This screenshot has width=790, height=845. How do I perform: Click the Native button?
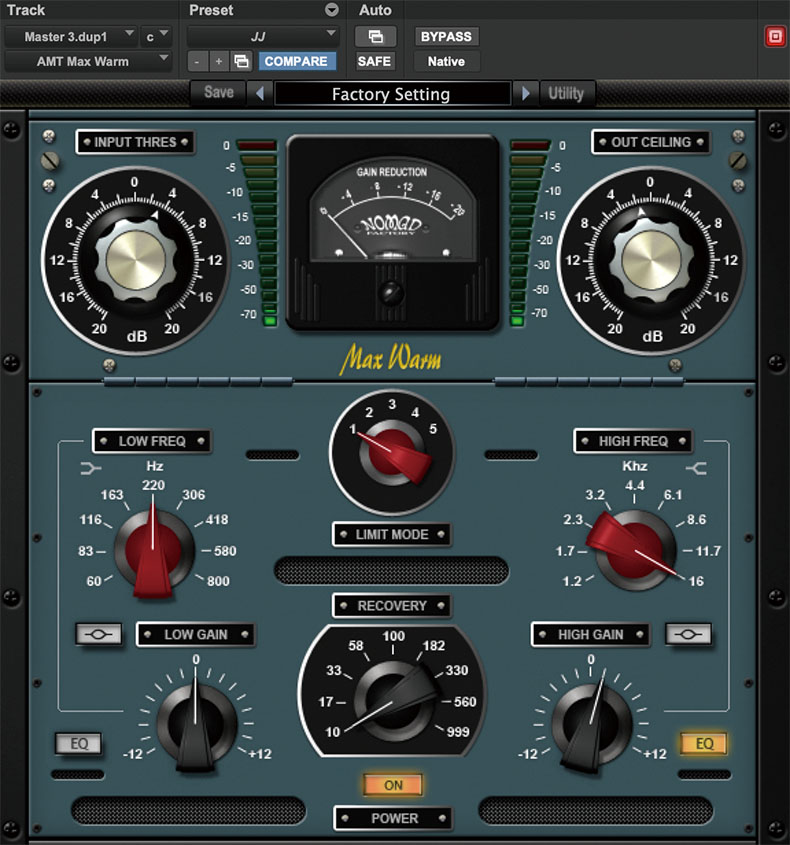click(446, 61)
